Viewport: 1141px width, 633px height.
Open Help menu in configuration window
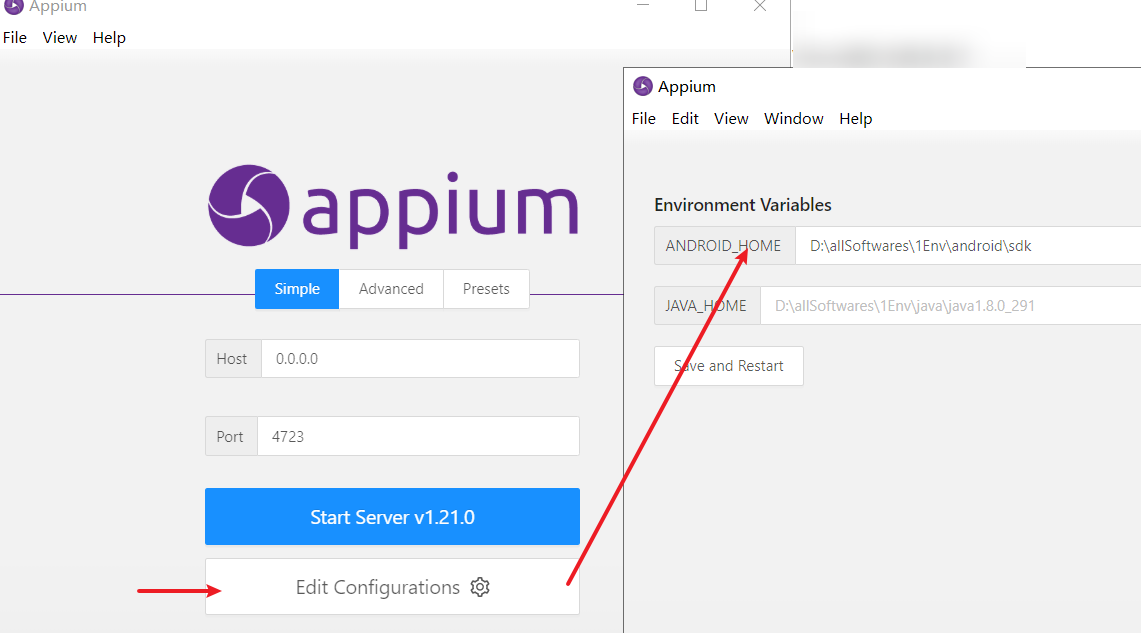tap(855, 119)
